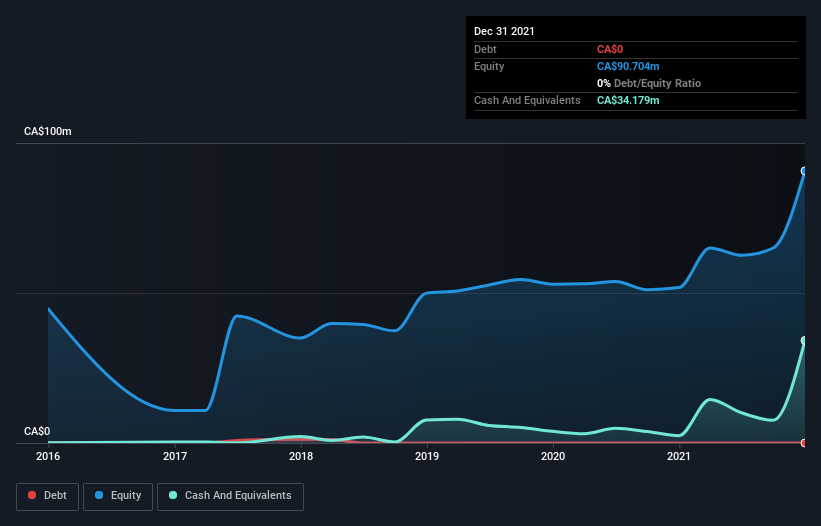Click the CA$34.179m cash value in tooltip
The image size is (821, 526).
[x=628, y=100]
